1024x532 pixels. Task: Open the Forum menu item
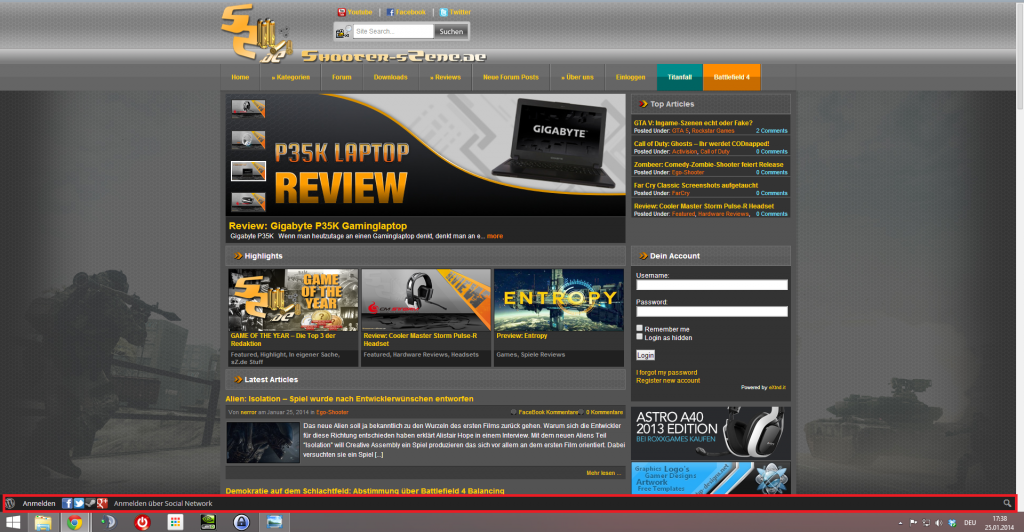coord(342,77)
